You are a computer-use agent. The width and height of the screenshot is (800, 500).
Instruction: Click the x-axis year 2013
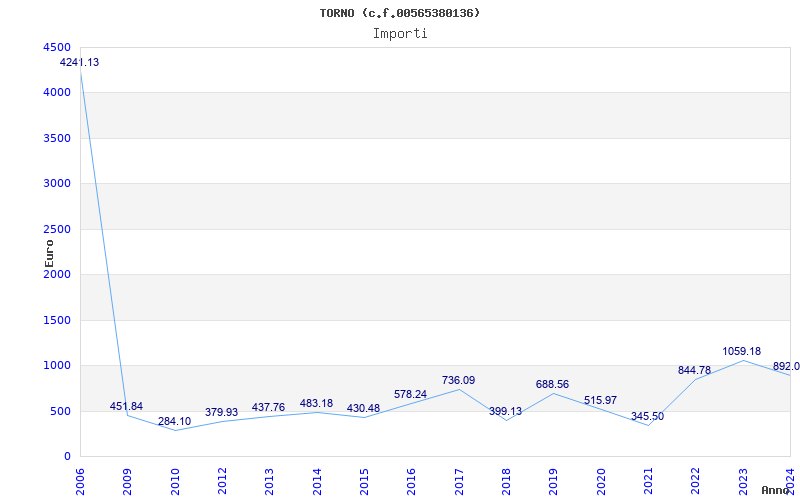pyautogui.click(x=269, y=482)
